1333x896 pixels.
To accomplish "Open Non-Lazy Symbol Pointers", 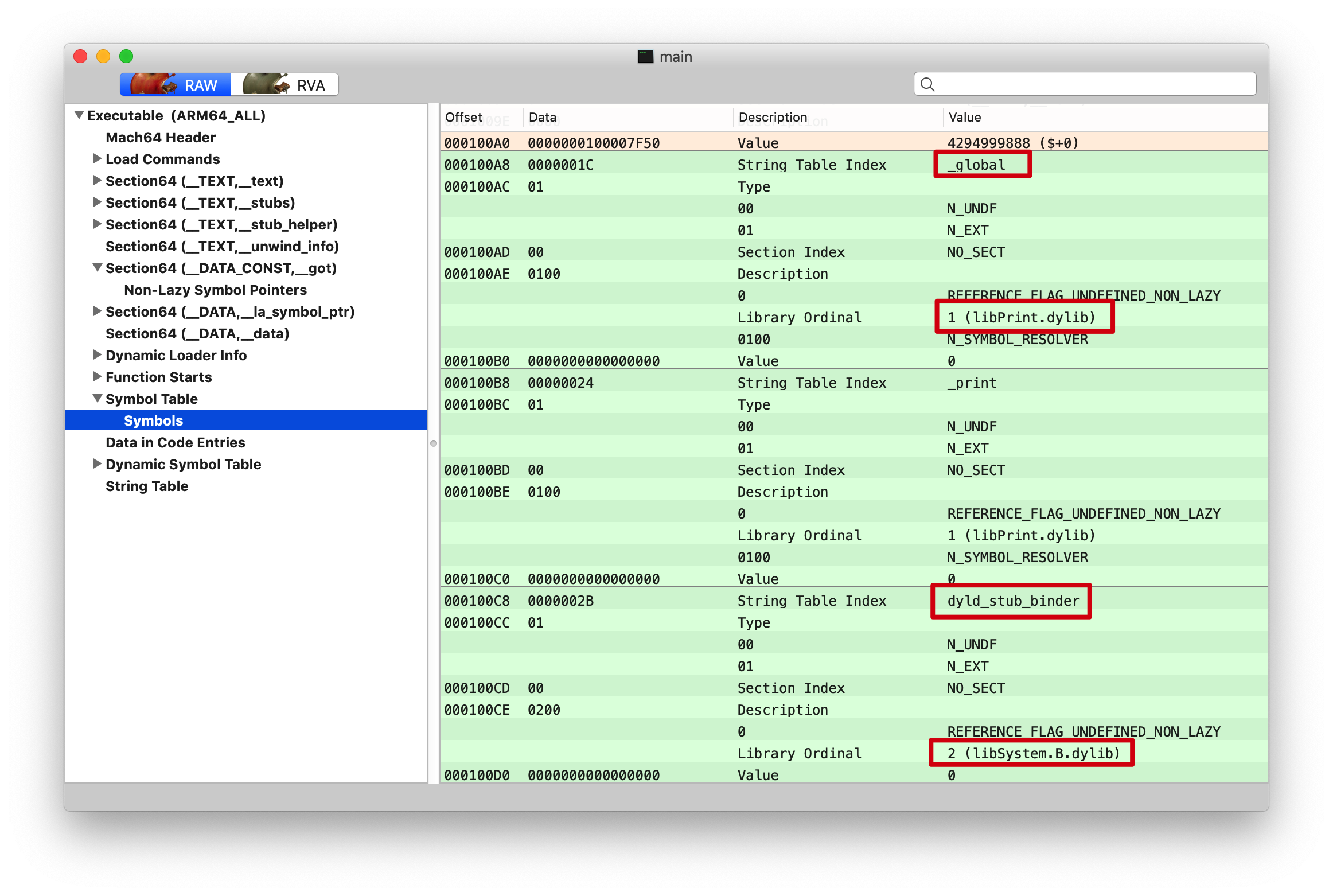I will [215, 290].
